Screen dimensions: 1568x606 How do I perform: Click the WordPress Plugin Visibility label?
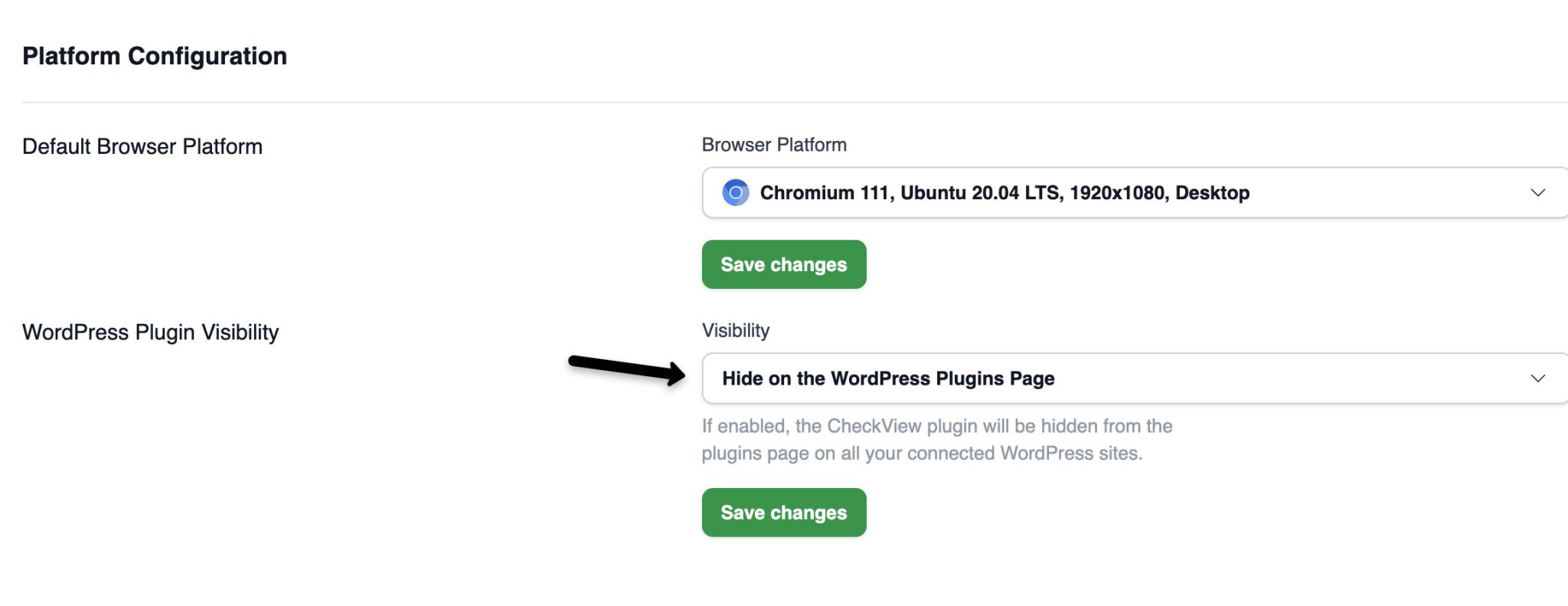click(150, 332)
